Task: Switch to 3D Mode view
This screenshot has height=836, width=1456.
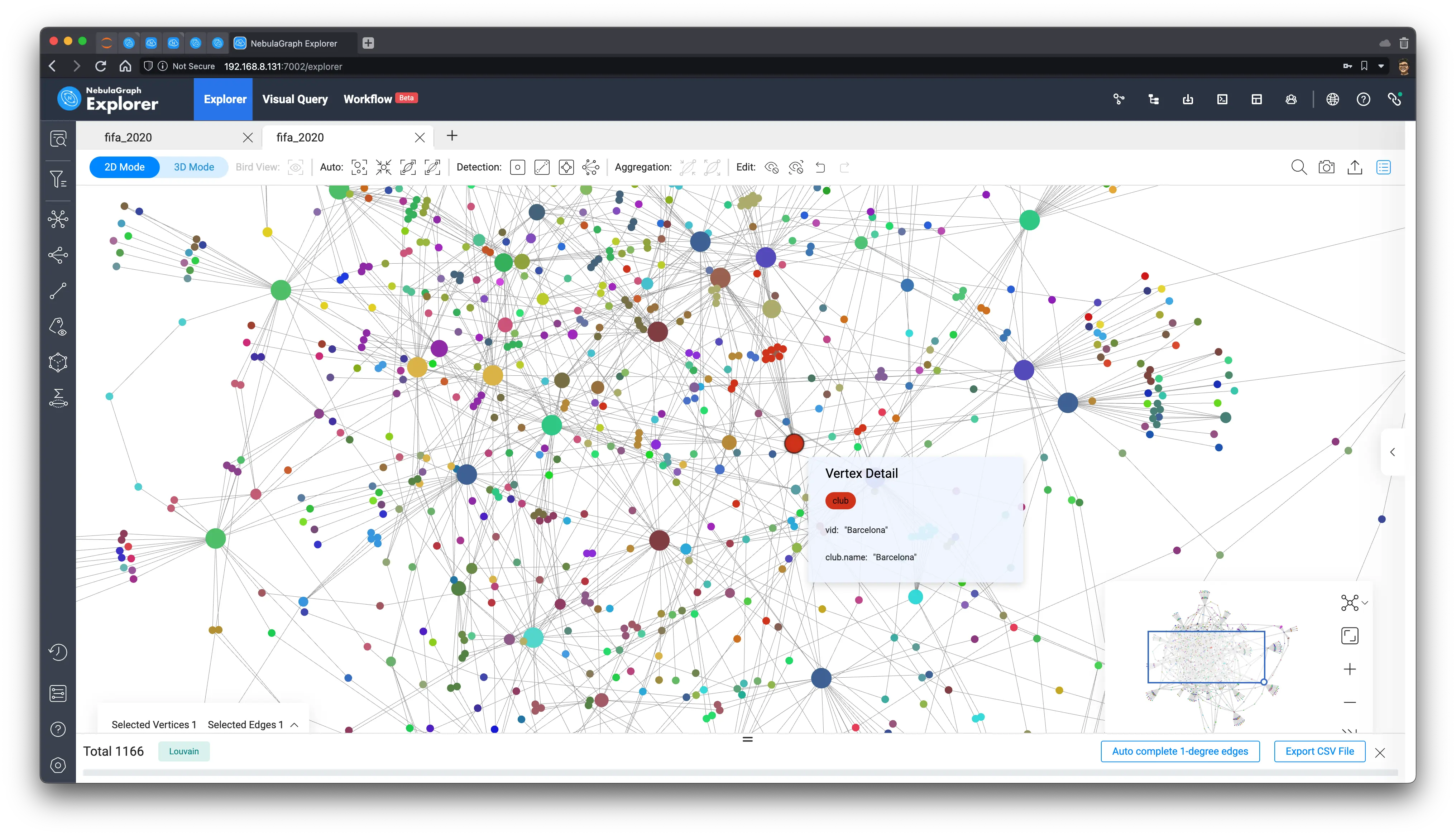Action: coord(193,167)
